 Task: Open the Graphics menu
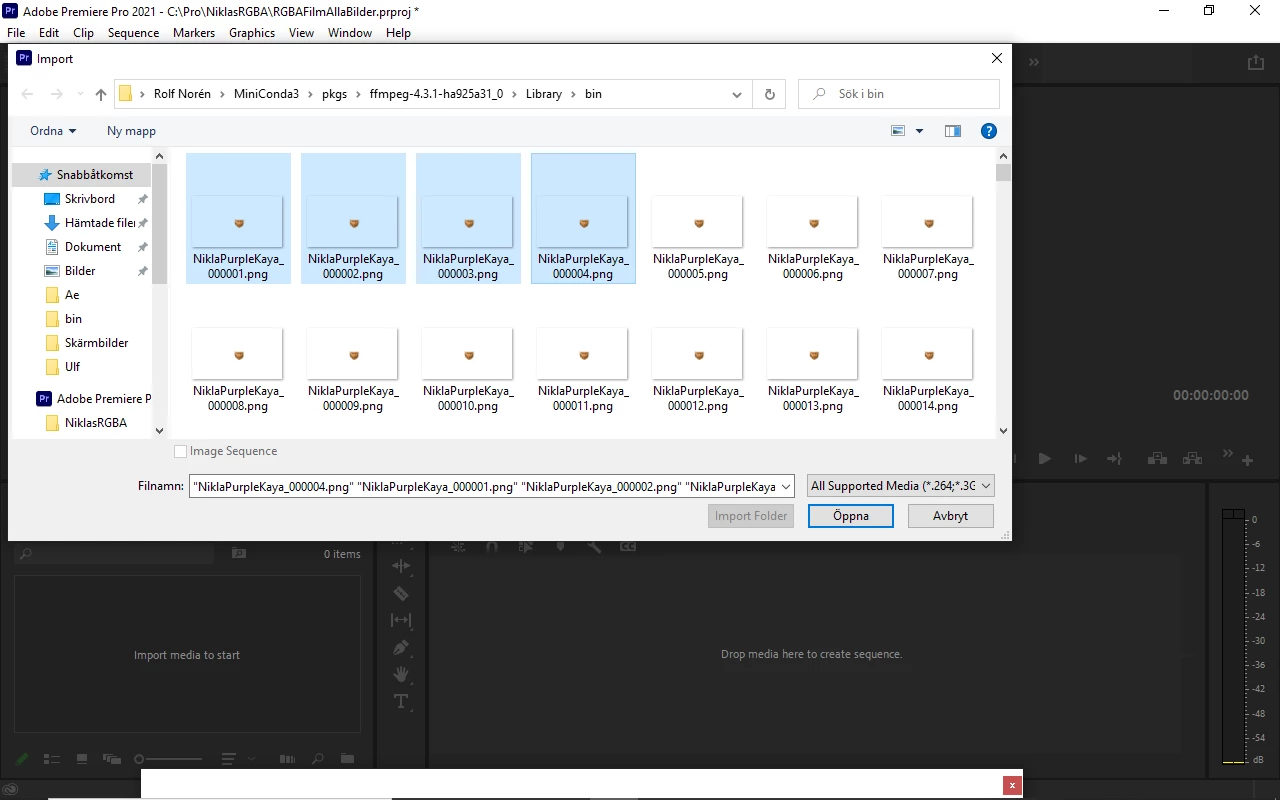click(252, 33)
